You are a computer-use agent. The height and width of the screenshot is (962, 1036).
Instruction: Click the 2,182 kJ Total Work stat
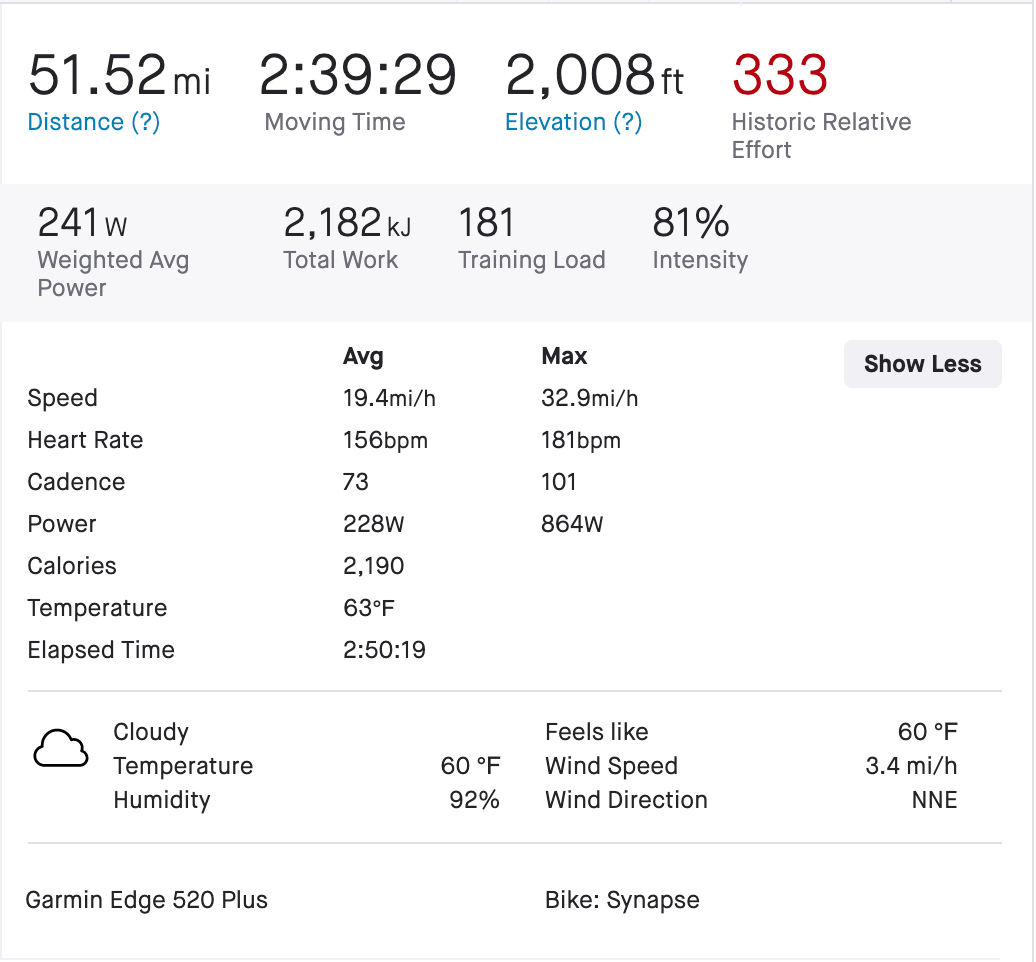347,222
